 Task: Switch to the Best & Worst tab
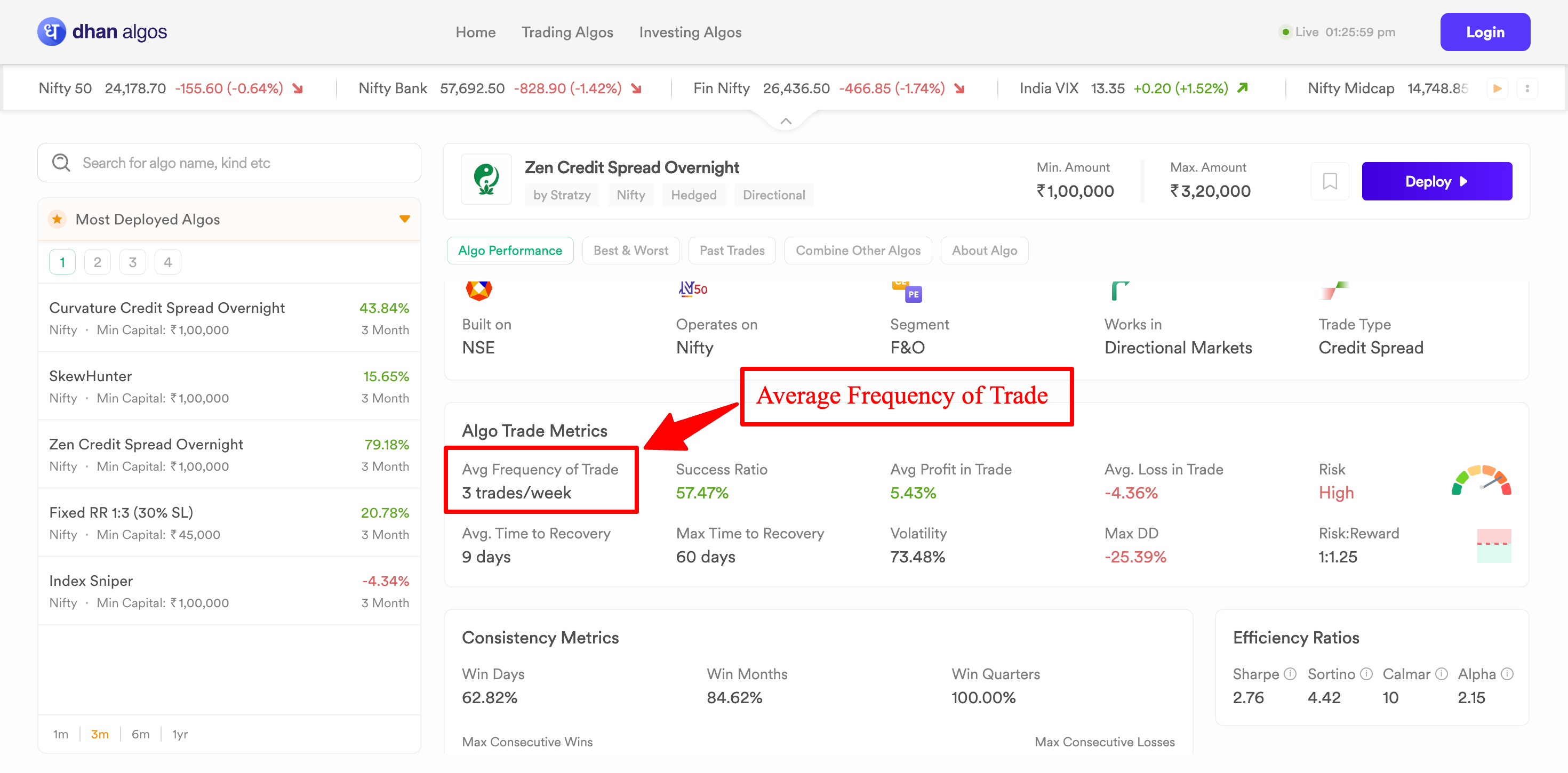tap(630, 250)
